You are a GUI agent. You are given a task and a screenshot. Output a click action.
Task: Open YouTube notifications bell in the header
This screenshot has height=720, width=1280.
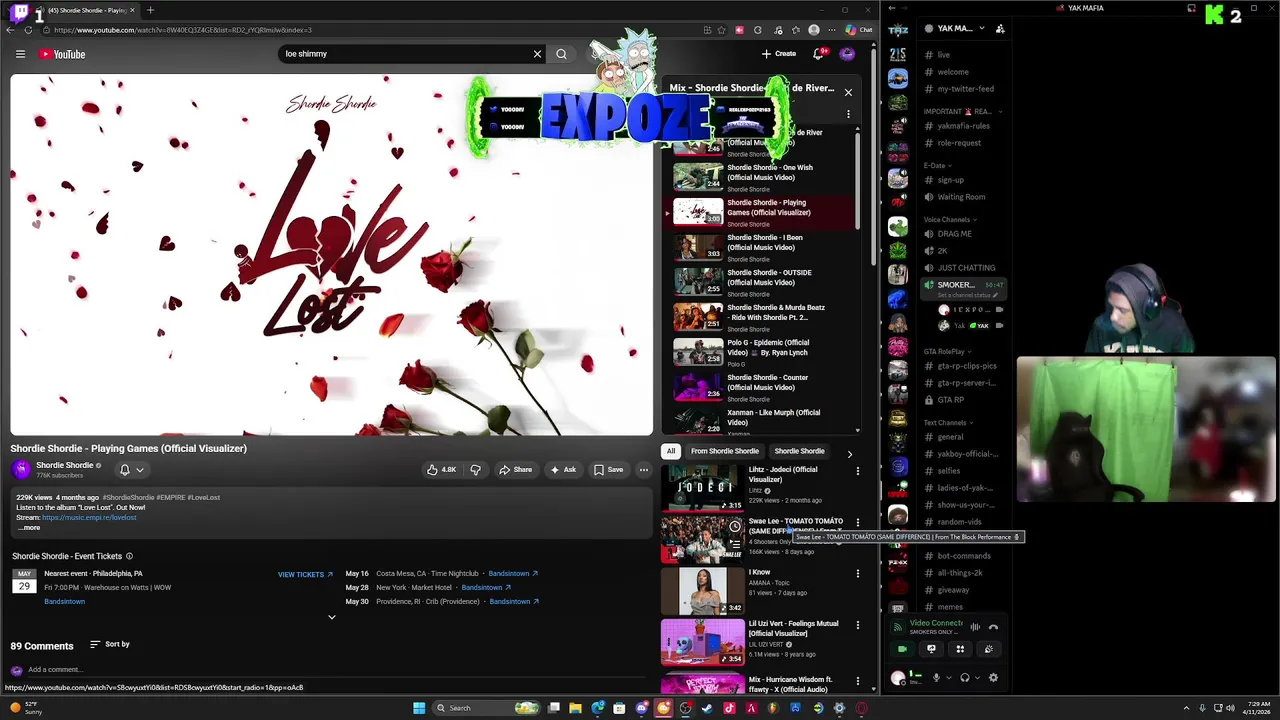click(819, 54)
